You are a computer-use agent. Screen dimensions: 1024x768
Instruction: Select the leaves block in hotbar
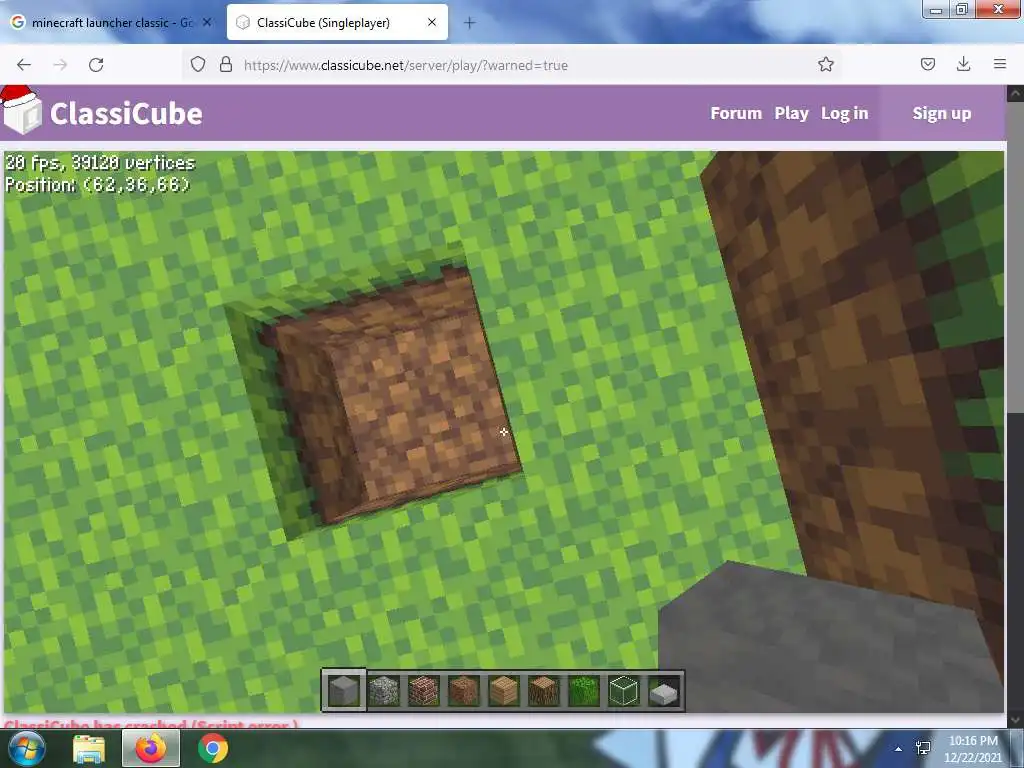583,691
